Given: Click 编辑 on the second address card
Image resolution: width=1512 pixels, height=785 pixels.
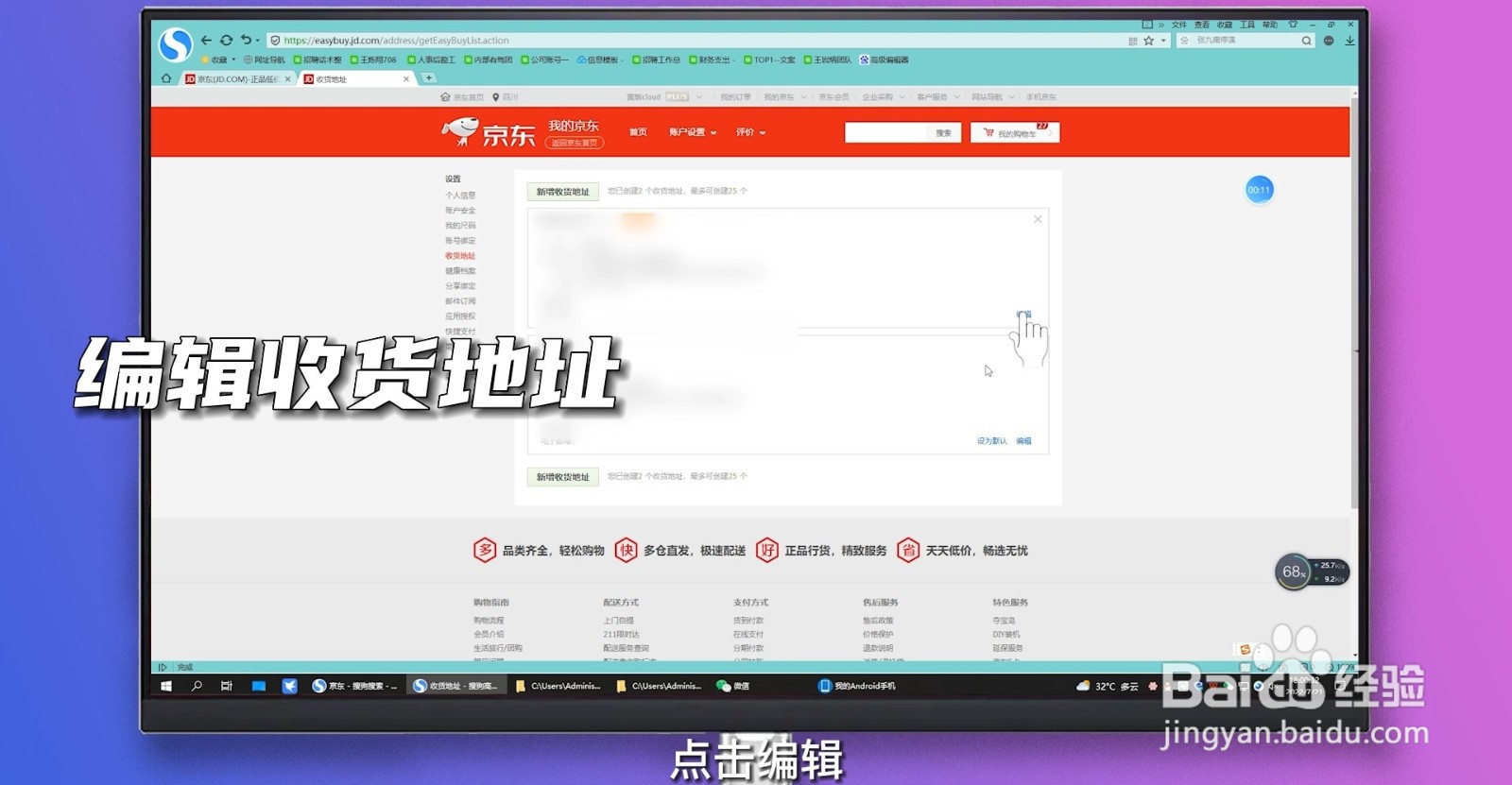Looking at the screenshot, I should point(1023,441).
